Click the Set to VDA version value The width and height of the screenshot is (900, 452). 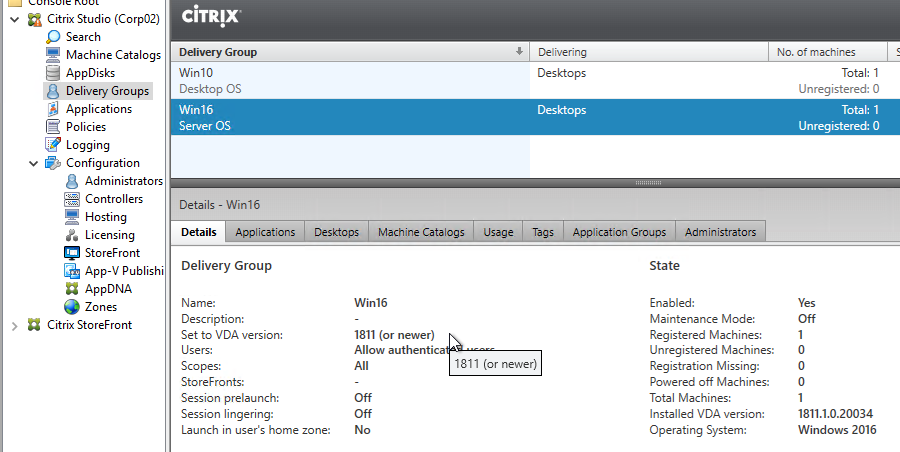coord(394,335)
